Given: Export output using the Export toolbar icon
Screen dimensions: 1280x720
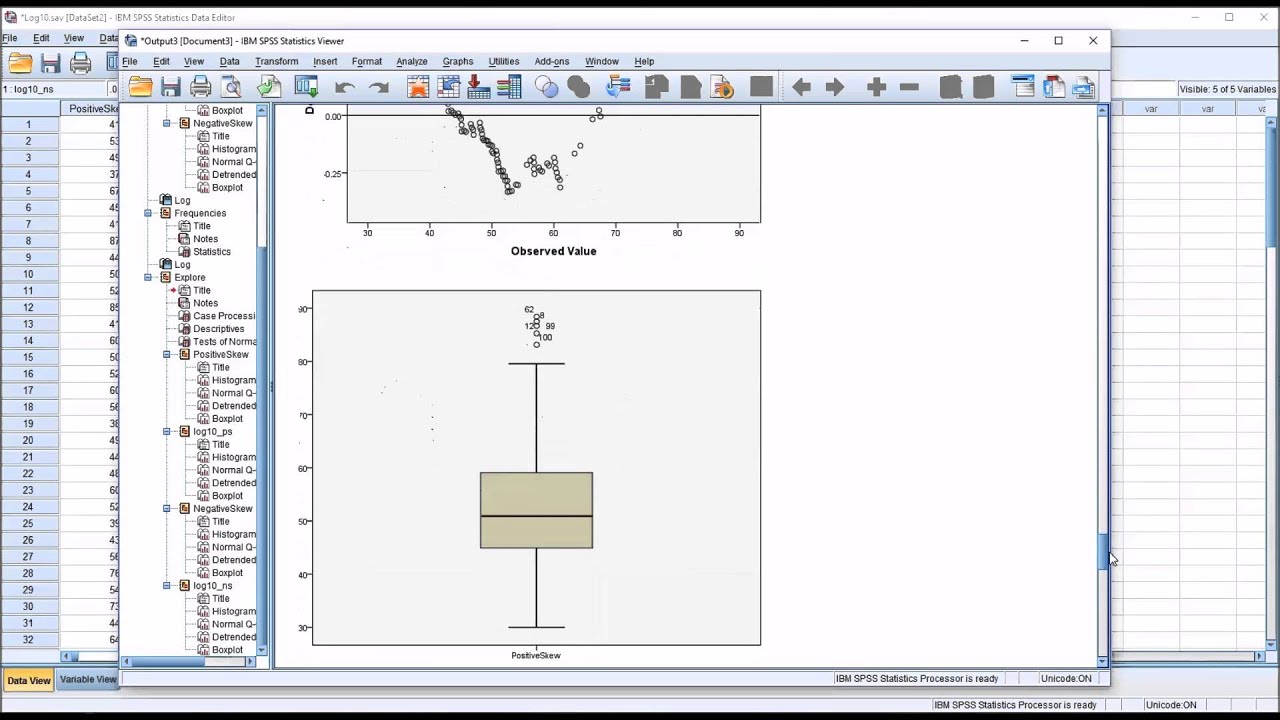Looking at the screenshot, I should click(269, 87).
